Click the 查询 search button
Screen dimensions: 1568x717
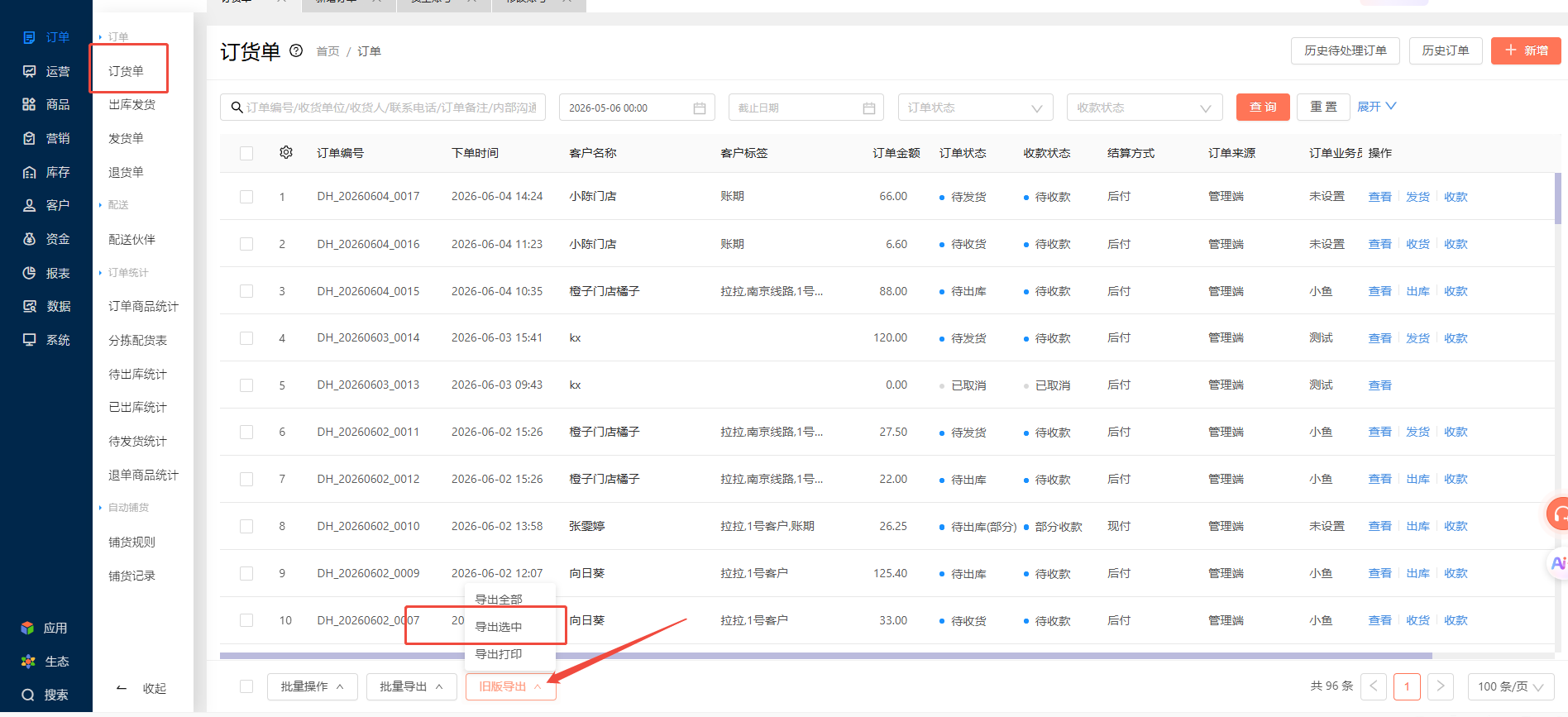point(1263,107)
